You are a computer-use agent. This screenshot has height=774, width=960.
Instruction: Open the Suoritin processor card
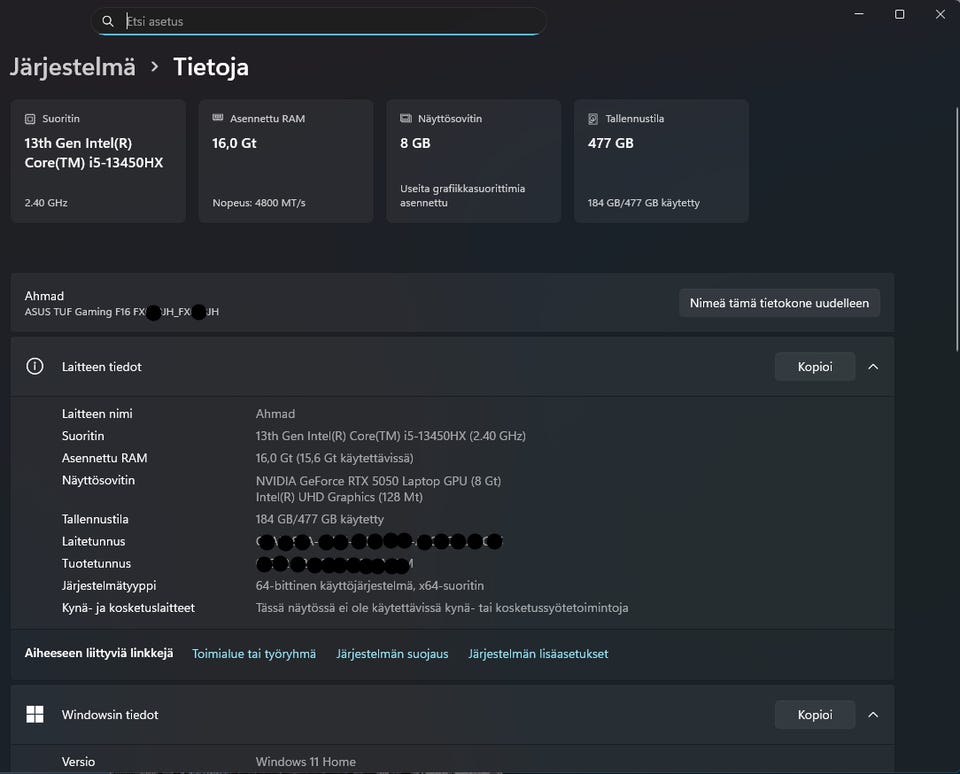(98, 161)
